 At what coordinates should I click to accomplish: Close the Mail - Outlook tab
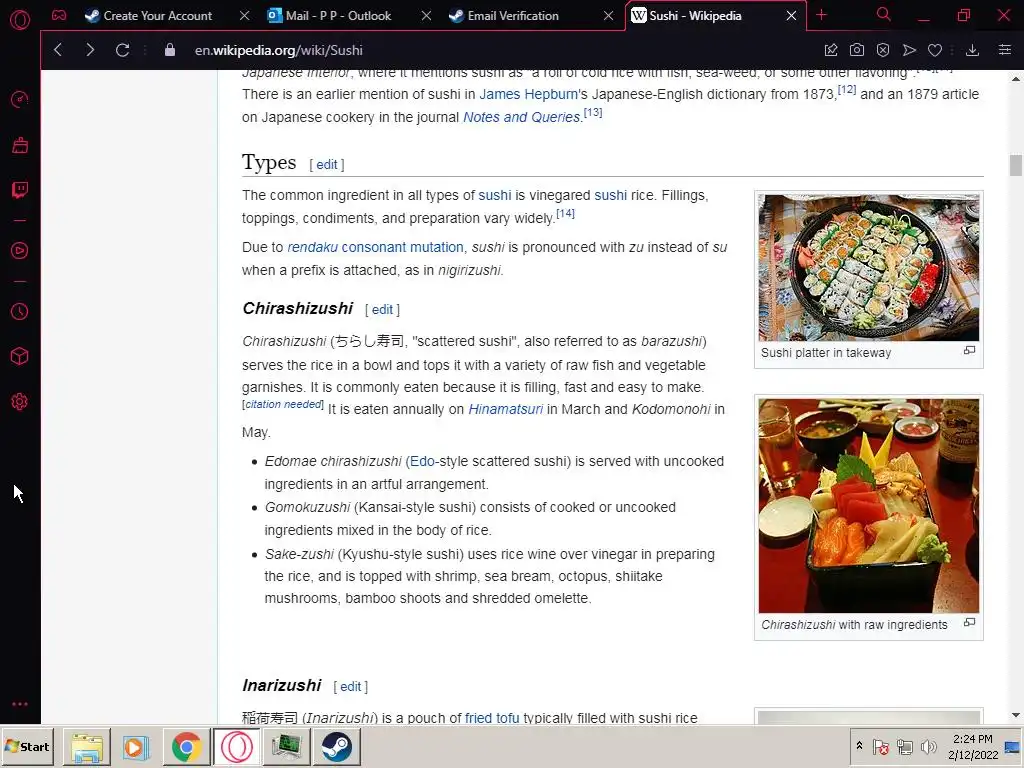(426, 16)
